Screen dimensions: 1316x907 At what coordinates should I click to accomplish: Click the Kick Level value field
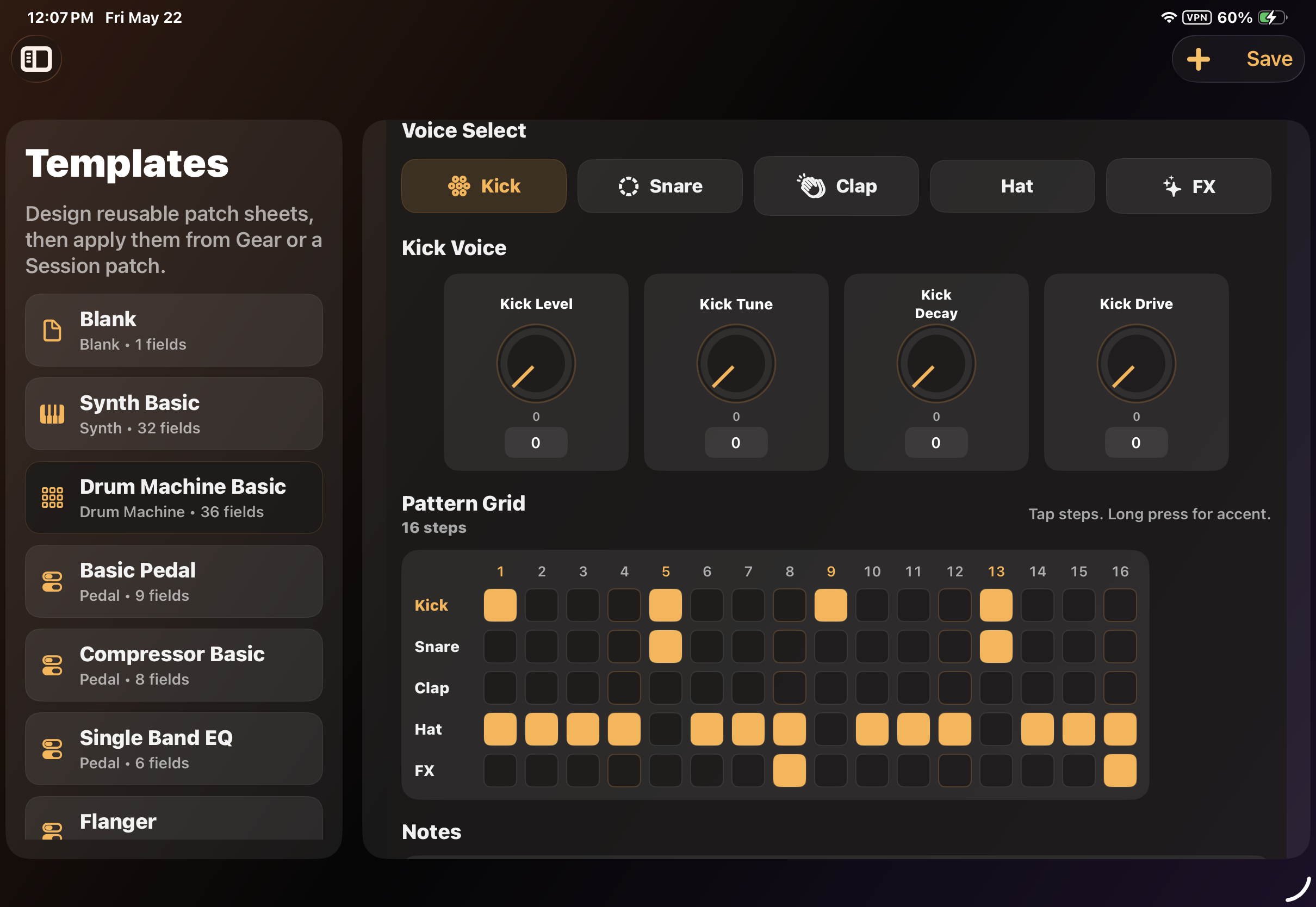(x=536, y=443)
